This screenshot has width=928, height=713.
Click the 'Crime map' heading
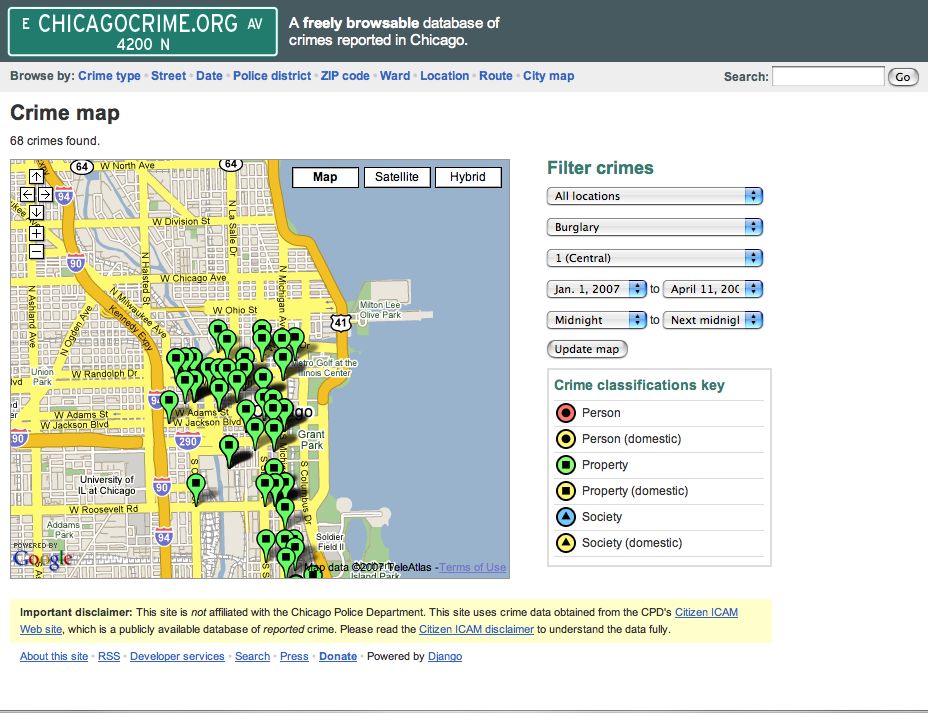click(x=65, y=112)
